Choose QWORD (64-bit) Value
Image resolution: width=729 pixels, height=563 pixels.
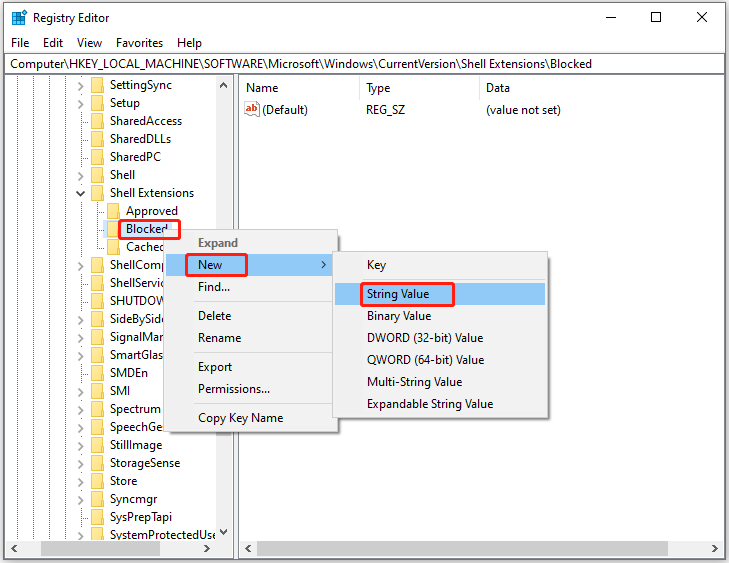click(x=440, y=360)
